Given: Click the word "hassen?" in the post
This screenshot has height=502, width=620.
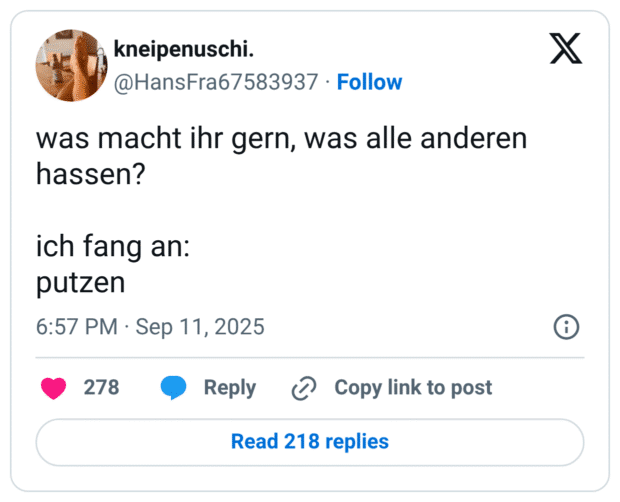Looking at the screenshot, I should tap(91, 175).
